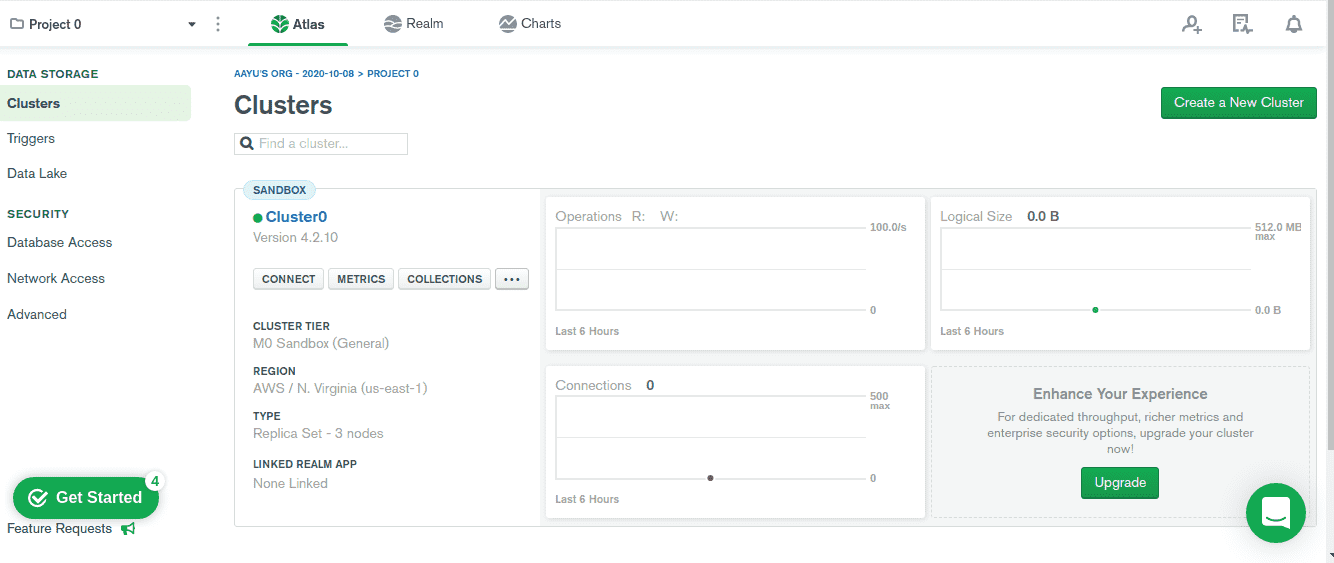
Task: Open Triggers in the sidebar
Action: [31, 139]
